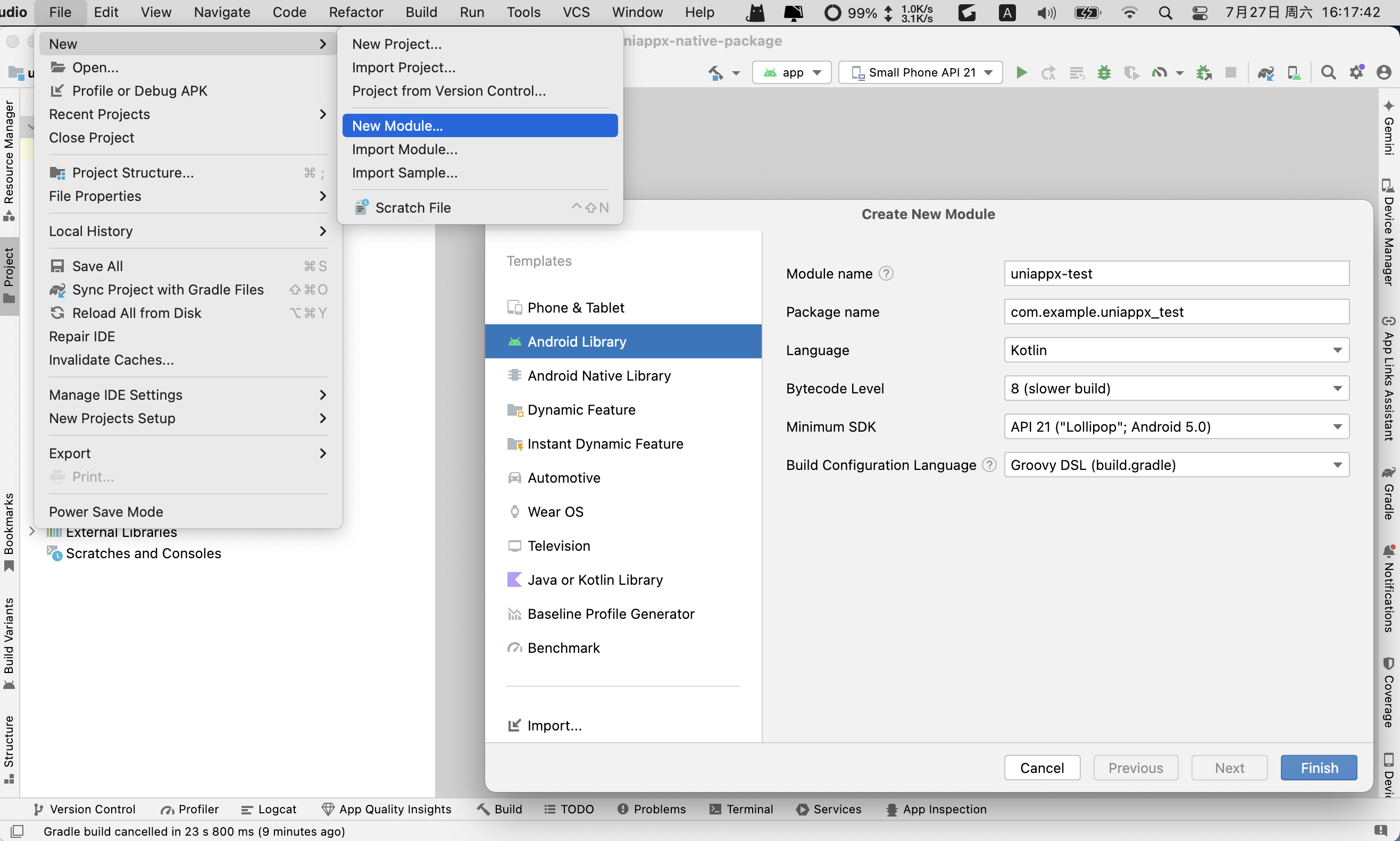Click Import link in Templates list

[x=545, y=725]
